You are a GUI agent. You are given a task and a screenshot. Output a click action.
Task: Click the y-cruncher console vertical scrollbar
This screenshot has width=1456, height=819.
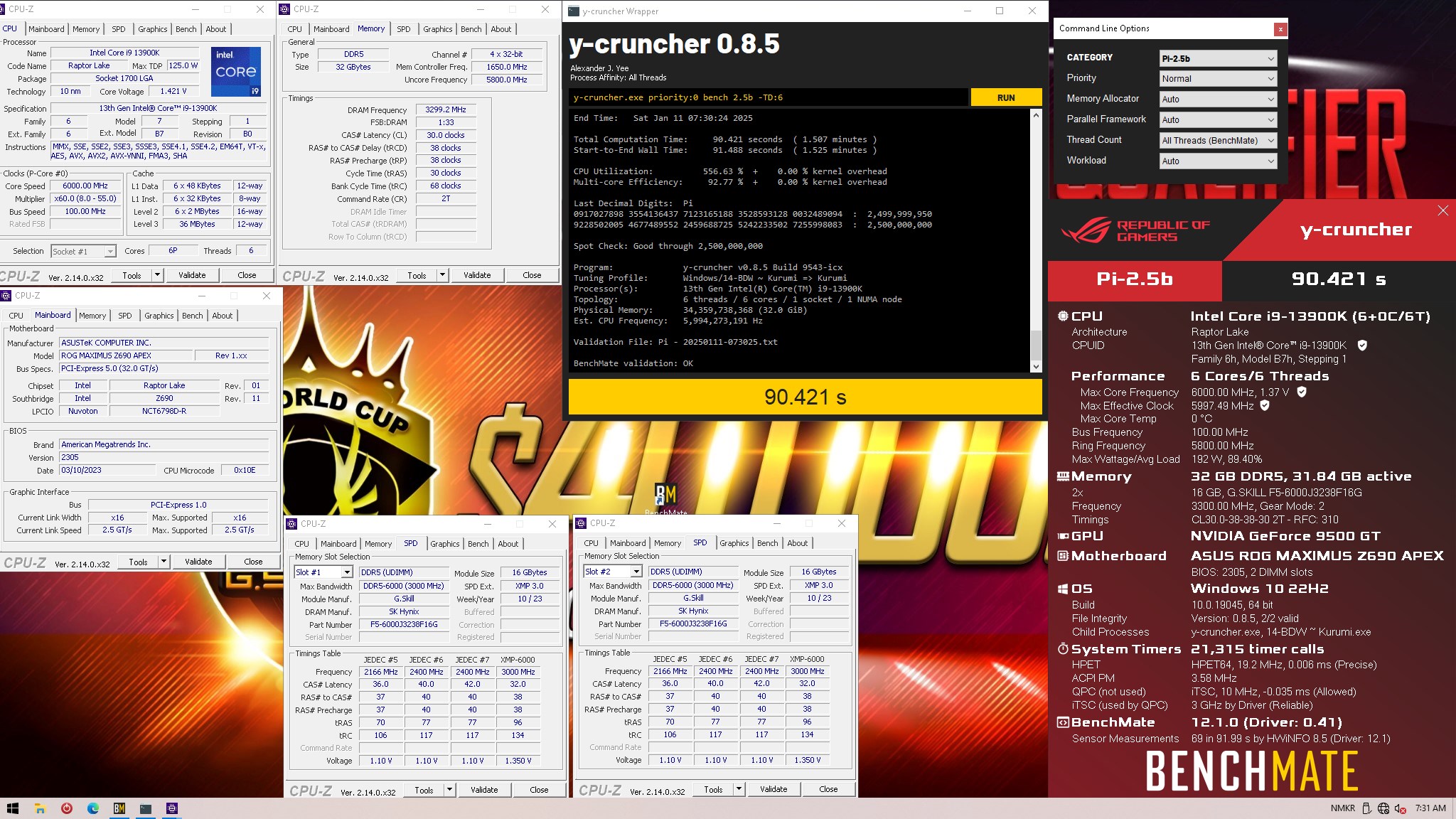[1036, 345]
